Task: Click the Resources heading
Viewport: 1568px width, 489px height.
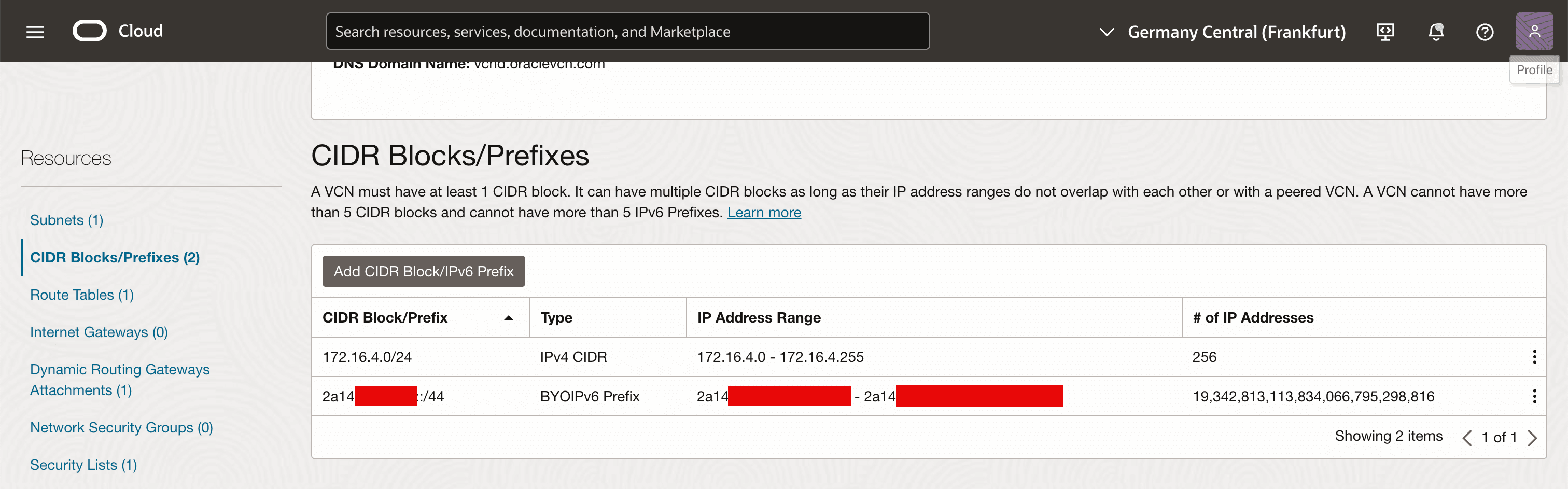Action: [66, 158]
